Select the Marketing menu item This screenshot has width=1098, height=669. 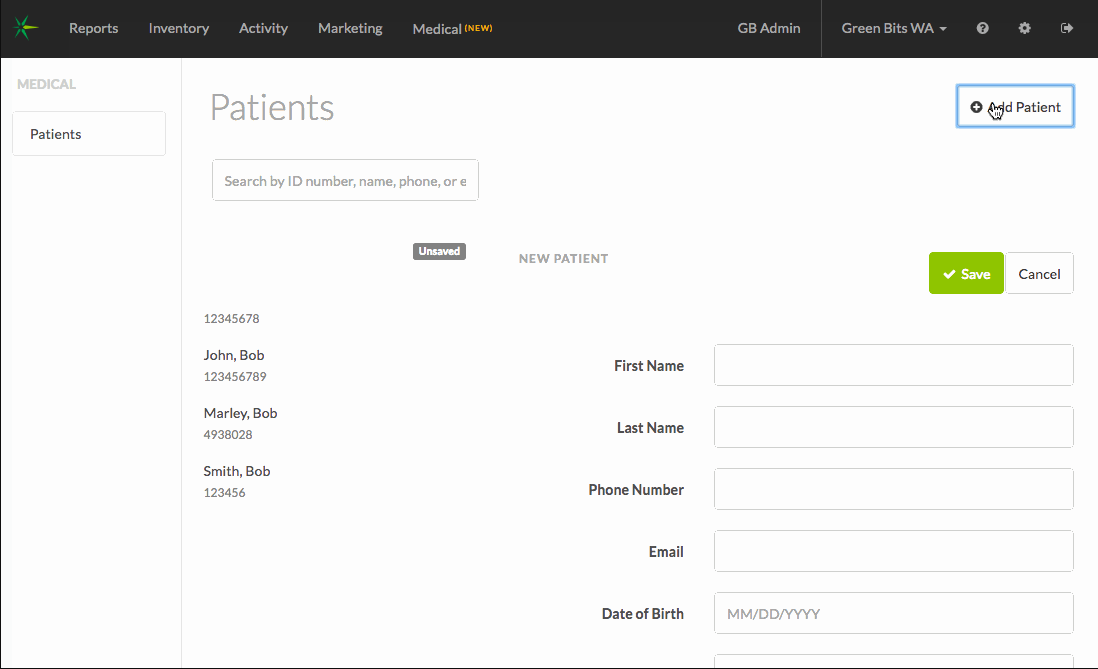350,28
